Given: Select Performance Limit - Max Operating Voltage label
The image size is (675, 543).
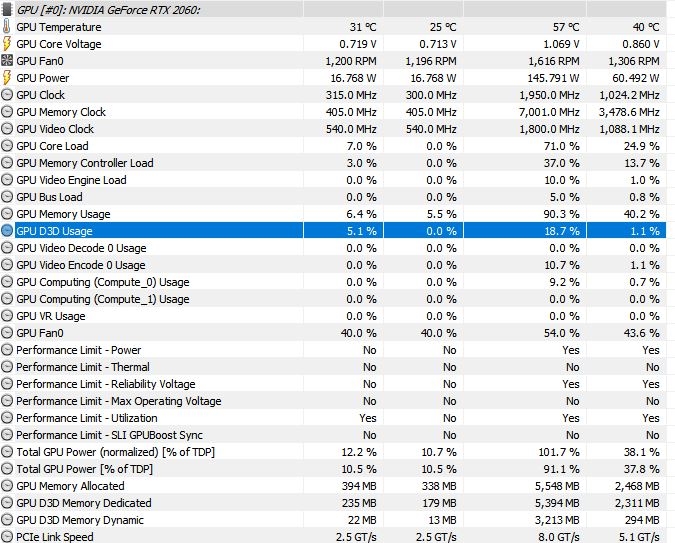Looking at the screenshot, I should point(119,401).
